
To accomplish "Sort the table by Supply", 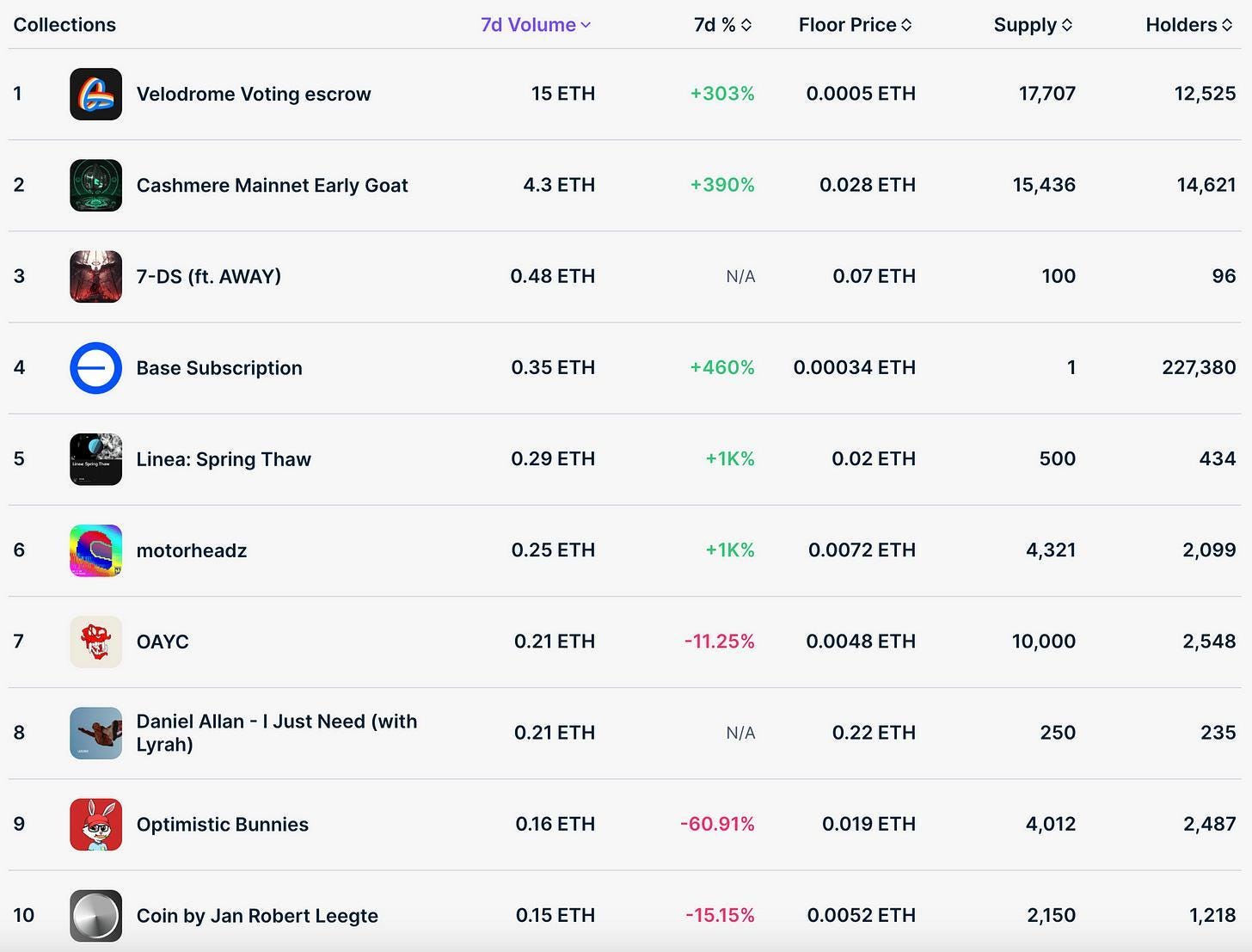I will (1033, 25).
